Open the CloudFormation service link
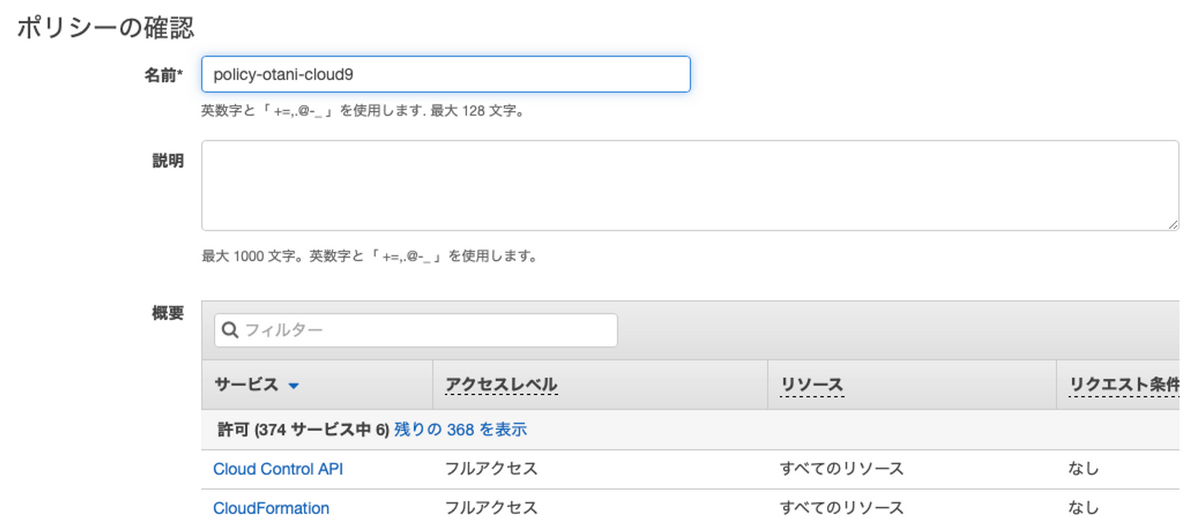The image size is (1200, 518). point(271,508)
